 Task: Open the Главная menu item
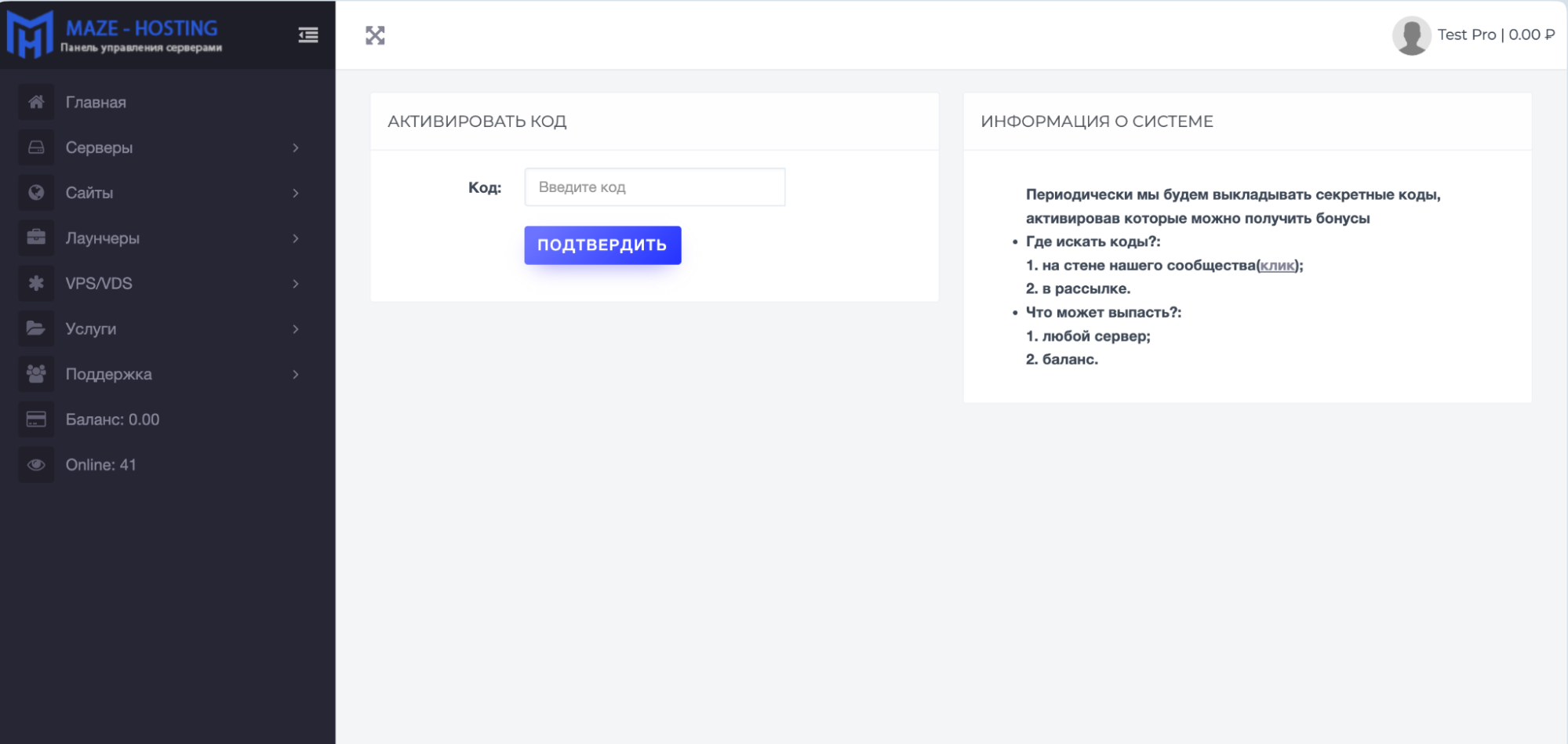(x=96, y=103)
